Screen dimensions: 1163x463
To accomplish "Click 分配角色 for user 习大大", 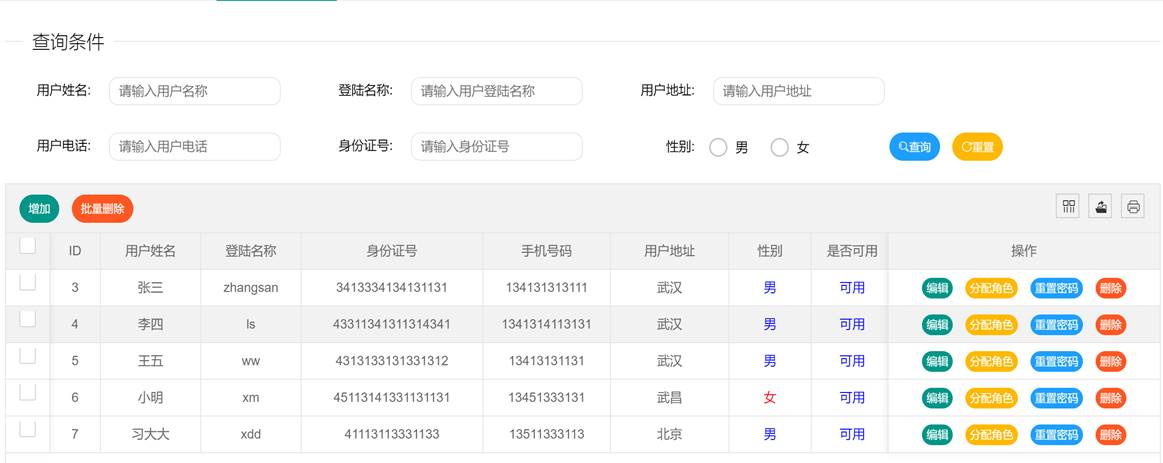I will coord(992,435).
